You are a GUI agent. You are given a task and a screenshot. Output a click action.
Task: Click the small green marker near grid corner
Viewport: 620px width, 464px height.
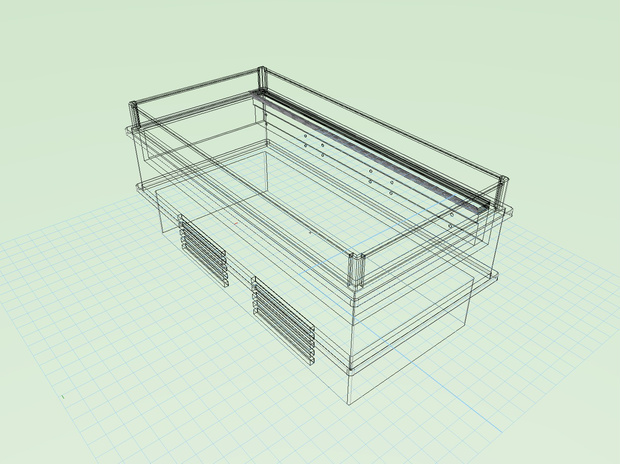63,396
